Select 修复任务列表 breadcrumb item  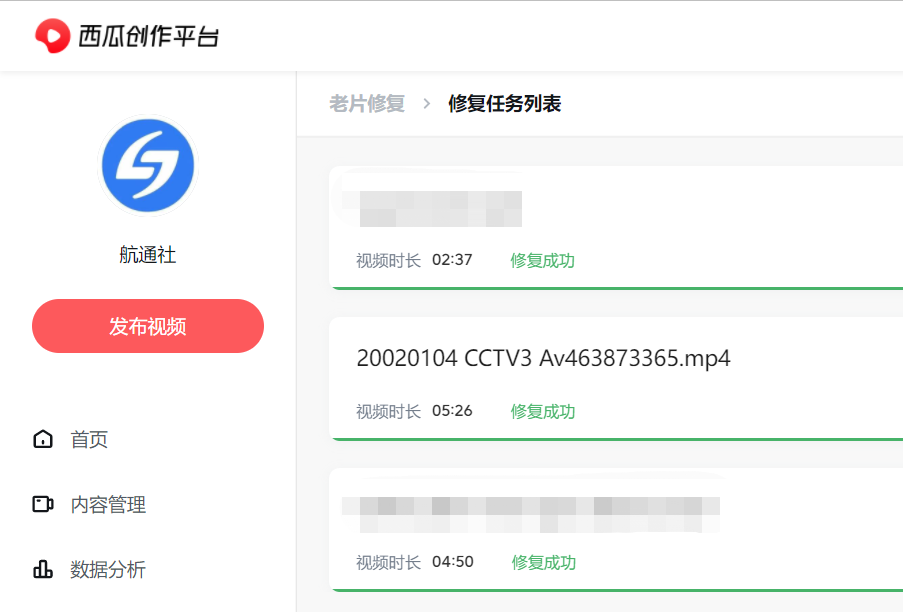(x=504, y=104)
